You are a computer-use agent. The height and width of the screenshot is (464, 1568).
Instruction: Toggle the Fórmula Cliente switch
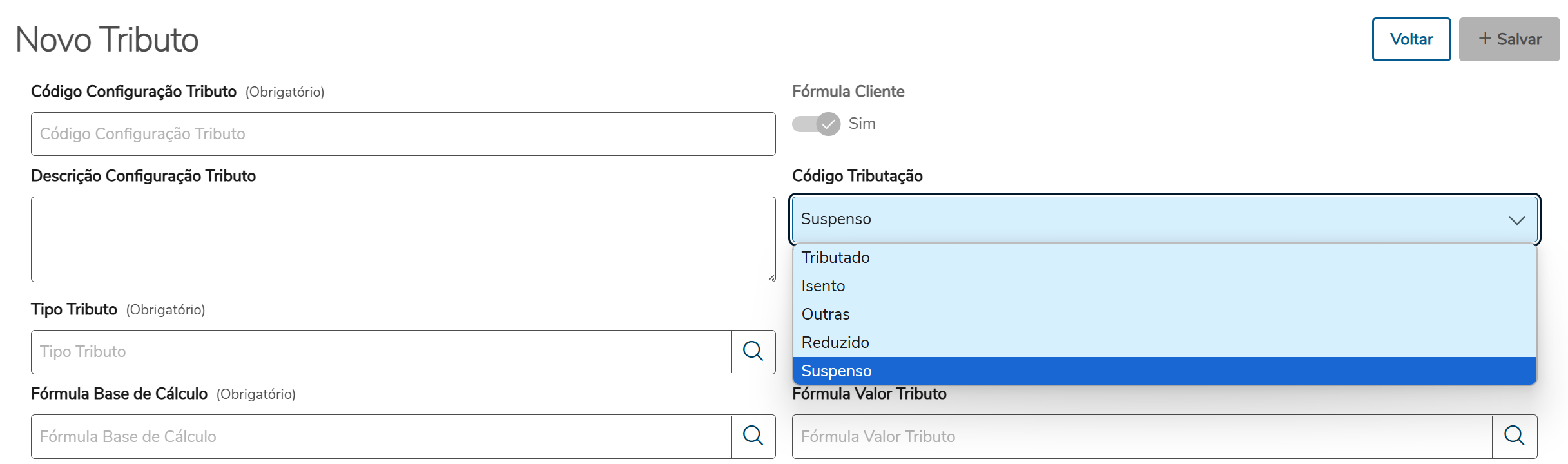[x=817, y=124]
